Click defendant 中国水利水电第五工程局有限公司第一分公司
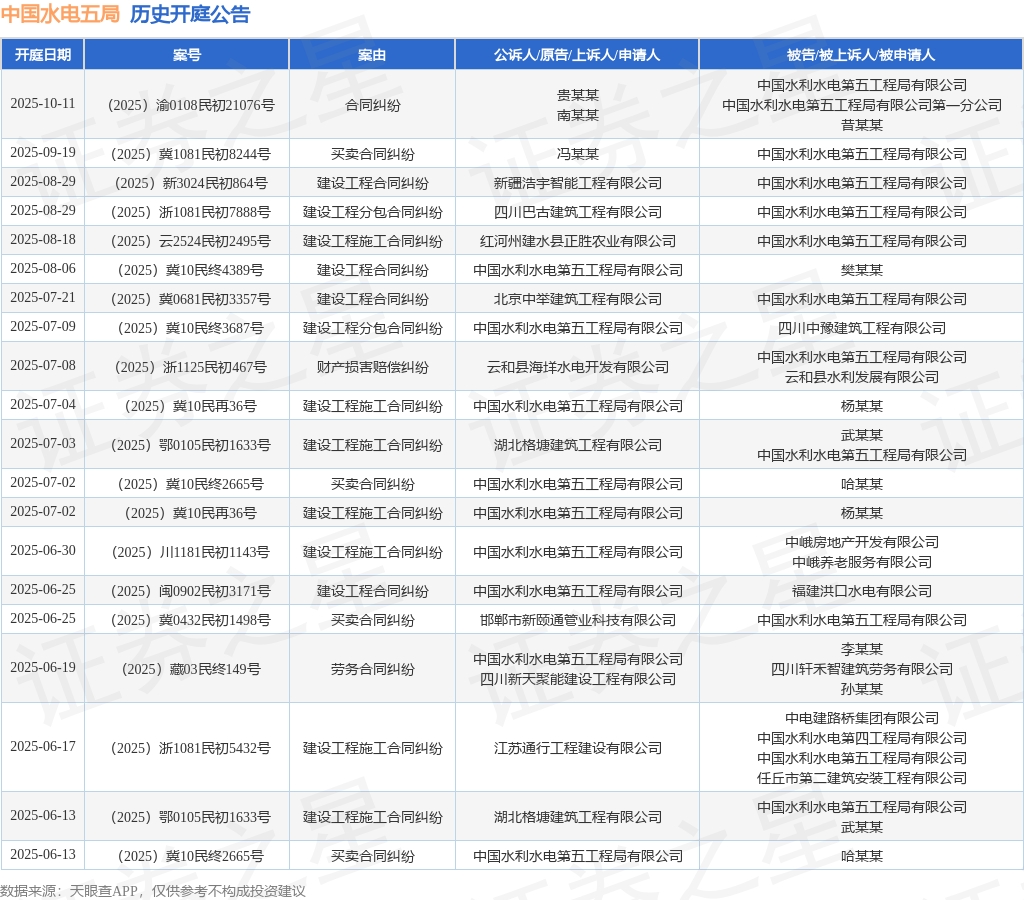 pyautogui.click(x=862, y=105)
